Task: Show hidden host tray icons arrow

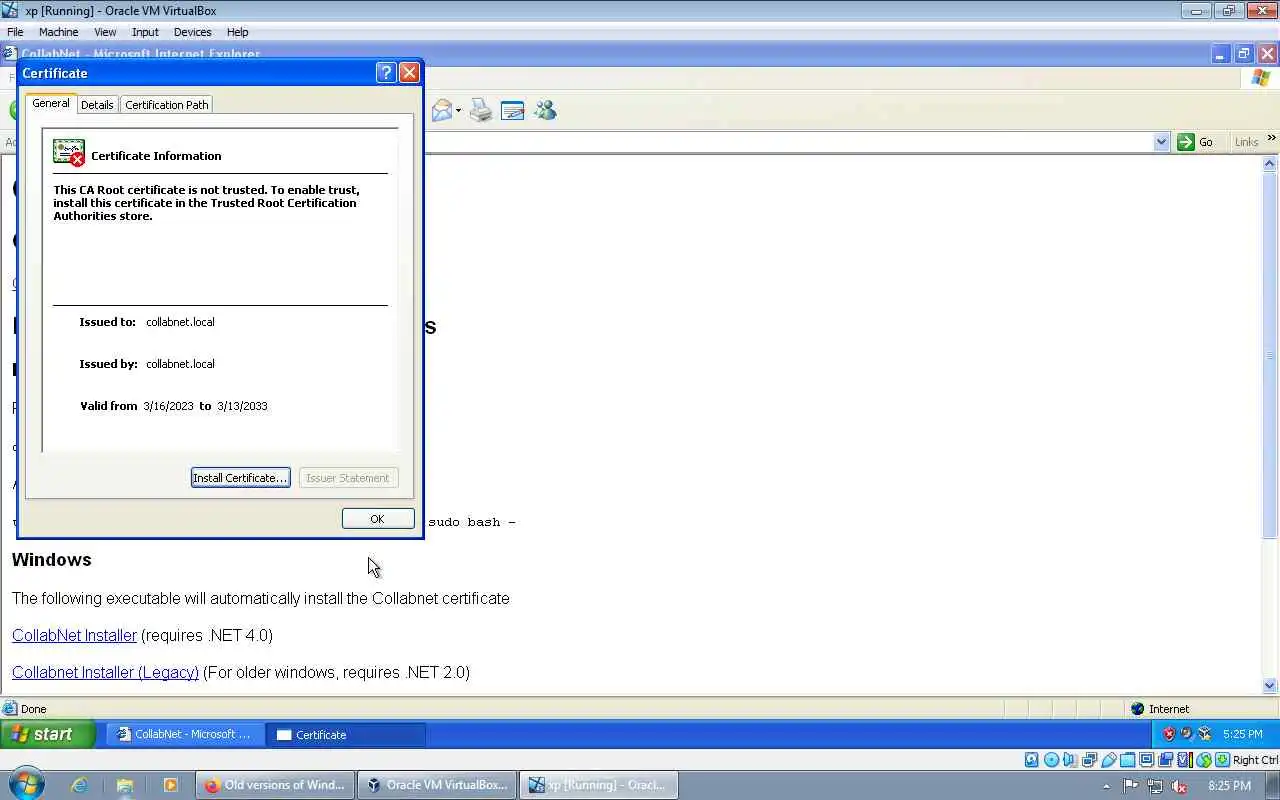Action: point(1106,786)
